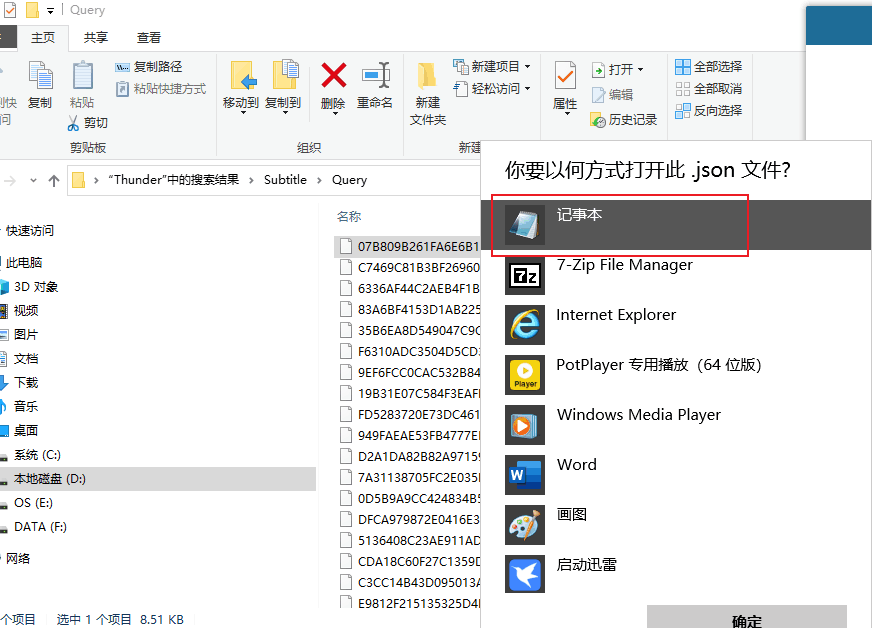The image size is (872, 628).
Task: Click Select none (全部取消)
Action: pyautogui.click(x=708, y=89)
